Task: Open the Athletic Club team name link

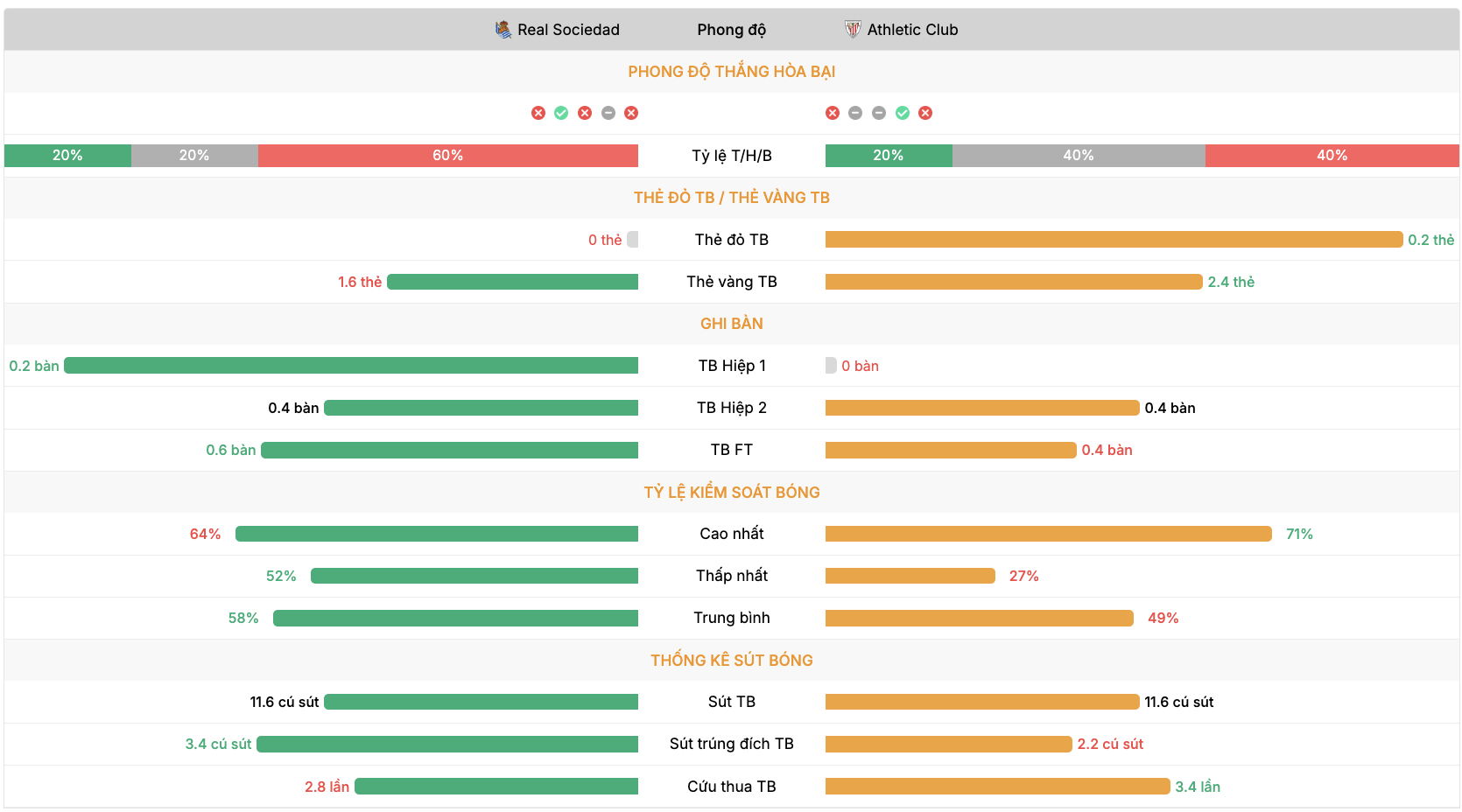Action: (912, 30)
